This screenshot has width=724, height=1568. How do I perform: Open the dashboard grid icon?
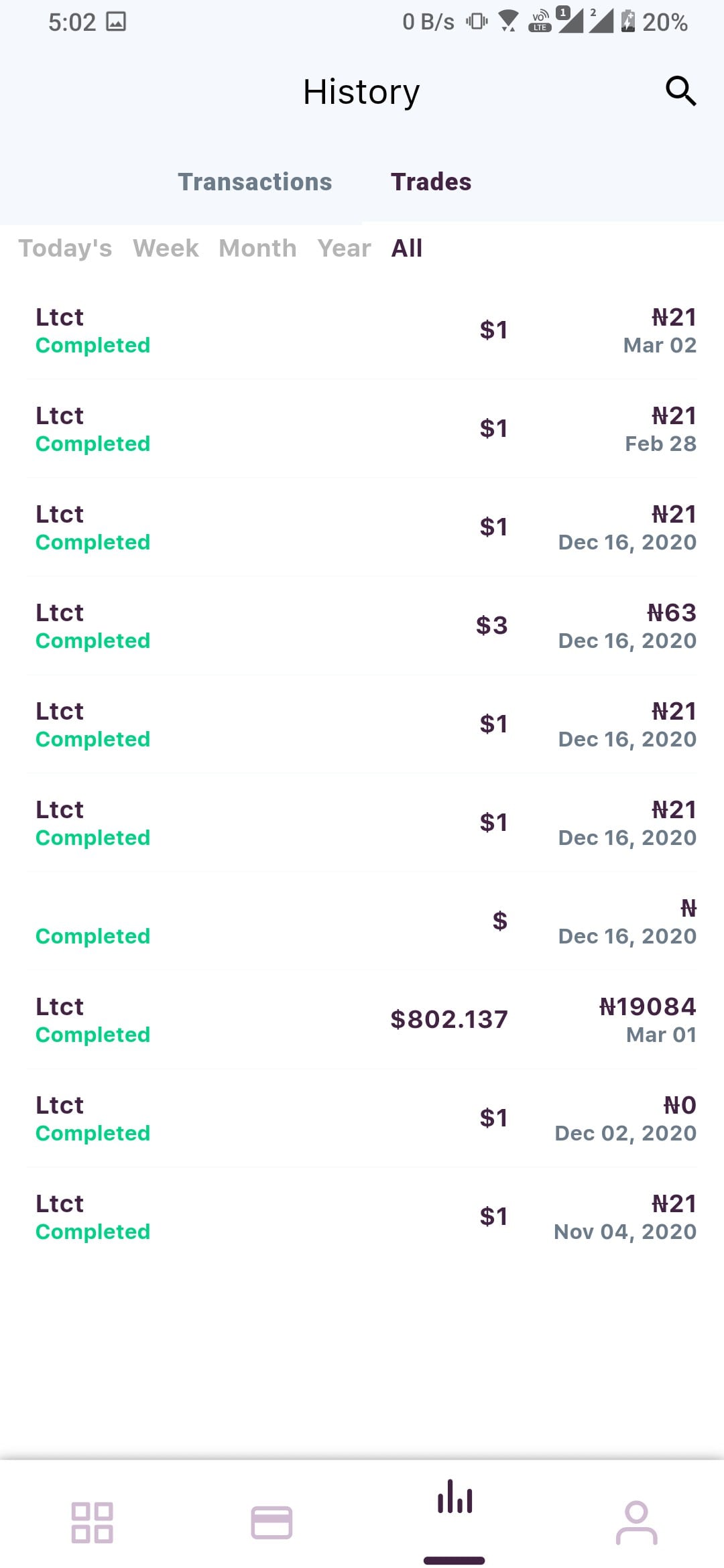(92, 1522)
